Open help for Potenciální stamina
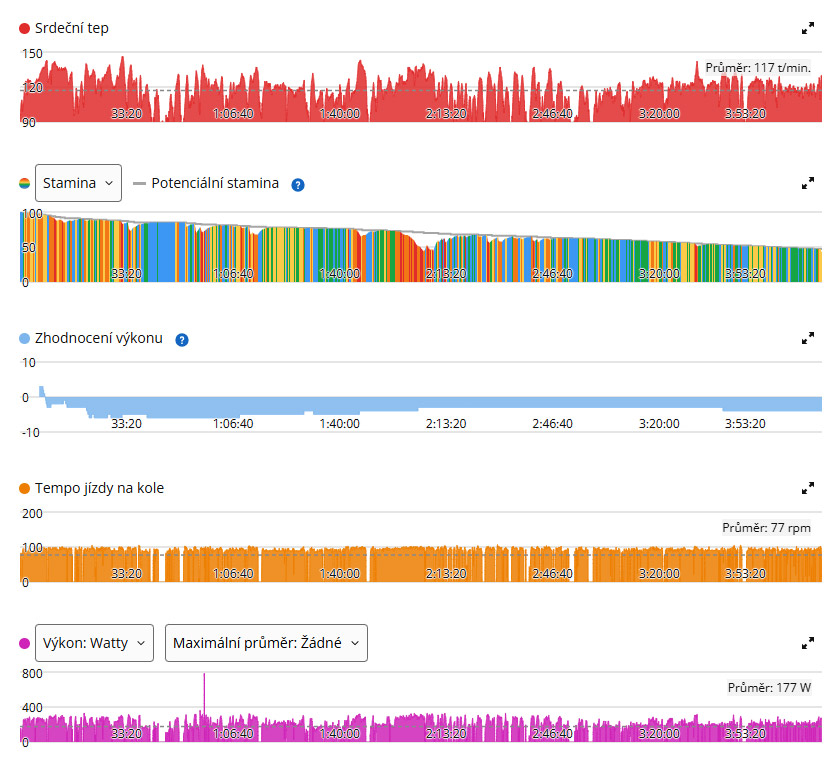 click(x=298, y=185)
